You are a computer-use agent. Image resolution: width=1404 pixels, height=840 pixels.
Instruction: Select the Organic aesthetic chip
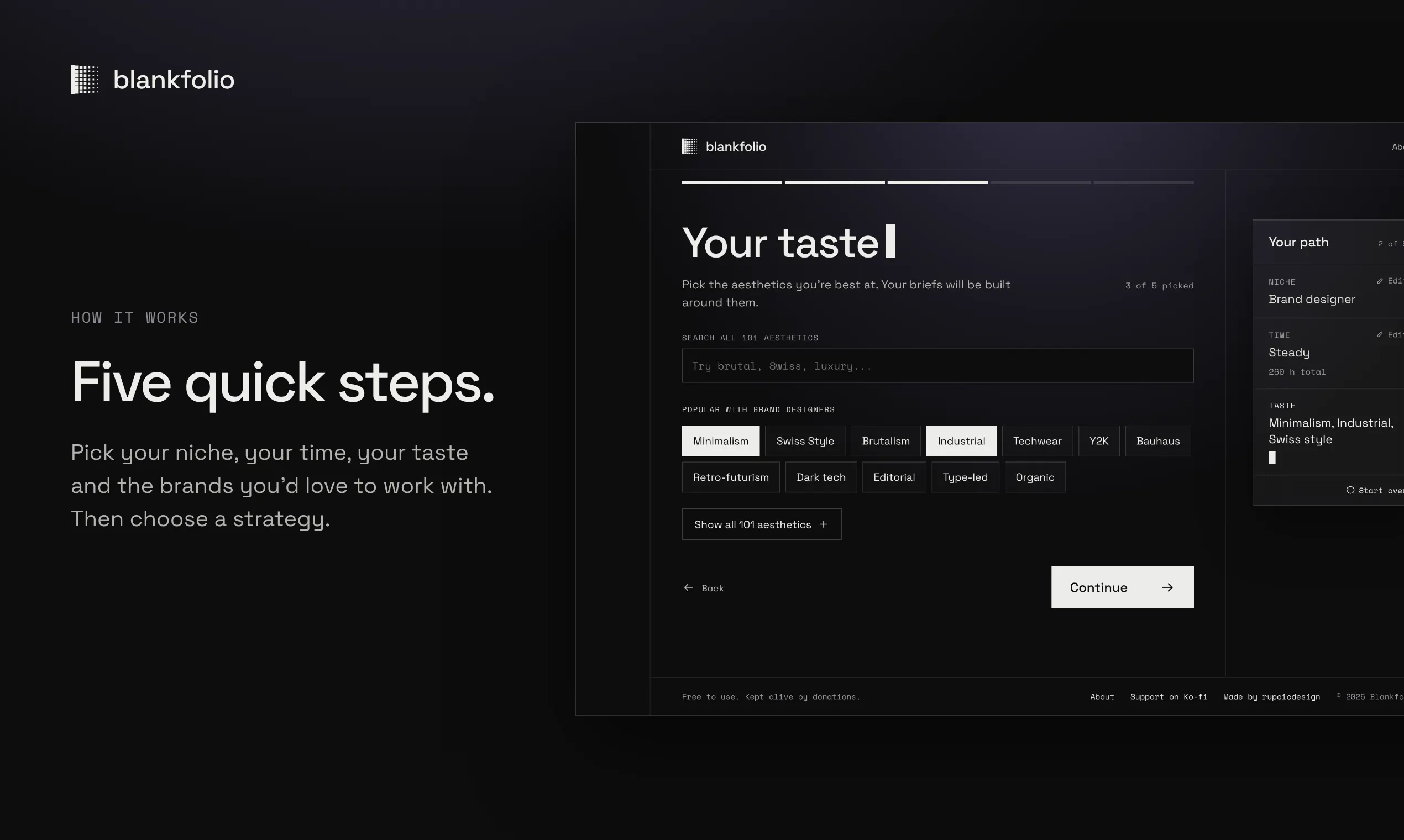click(1035, 477)
